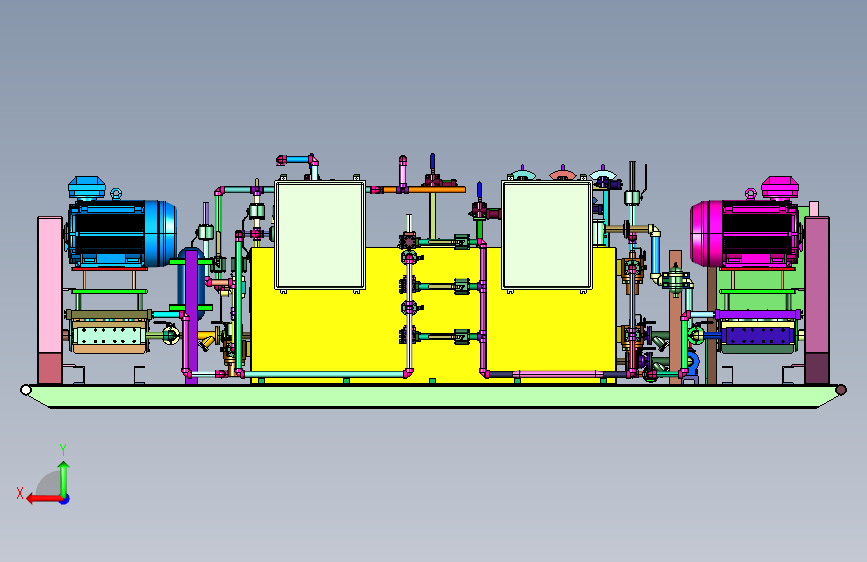This screenshot has height=562, width=867.
Task: Pick the dark blue pump under magenta motor
Action: pyautogui.click(x=758, y=335)
